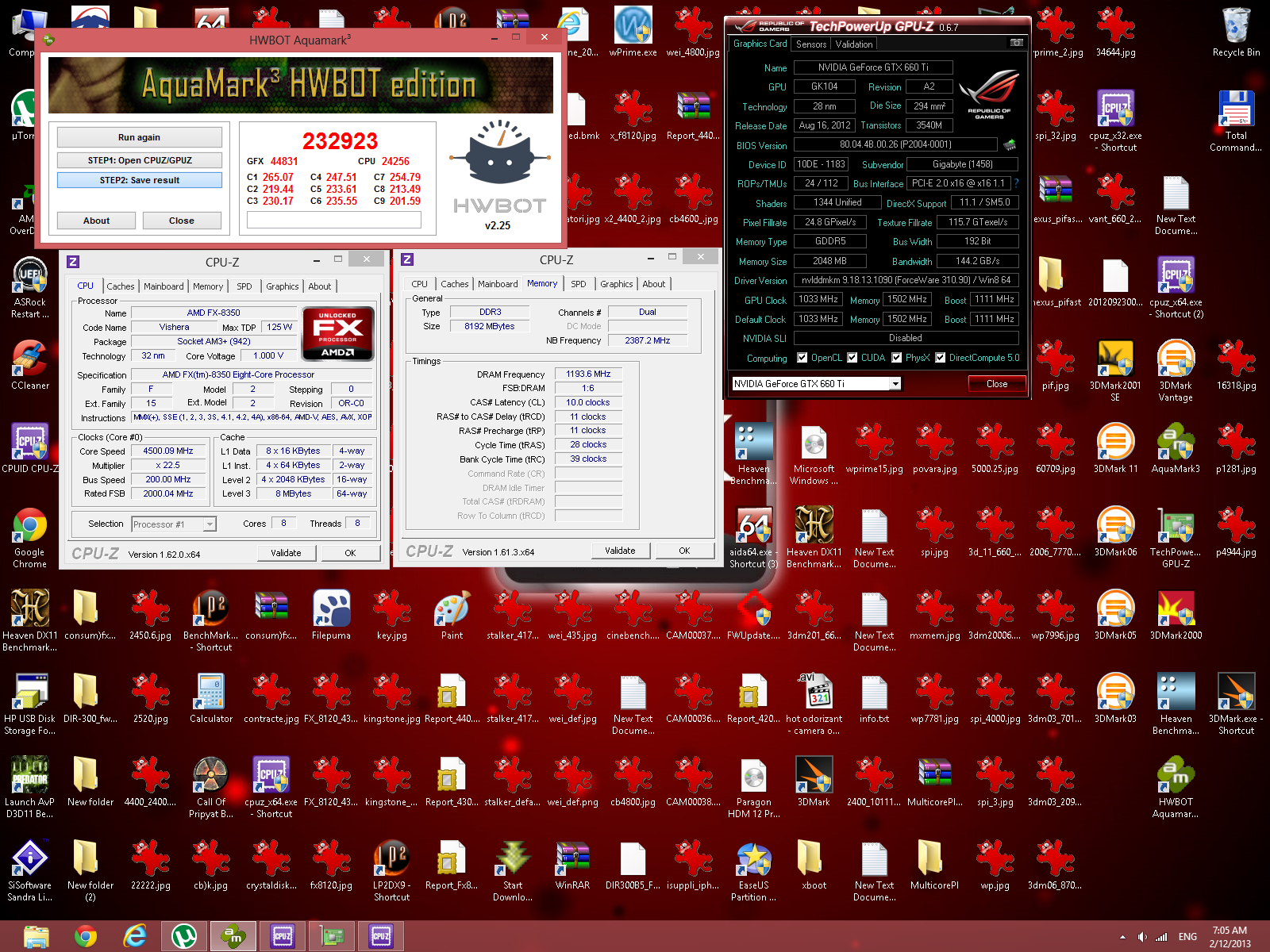
Task: Click STEP2: Save result button
Action: (139, 180)
